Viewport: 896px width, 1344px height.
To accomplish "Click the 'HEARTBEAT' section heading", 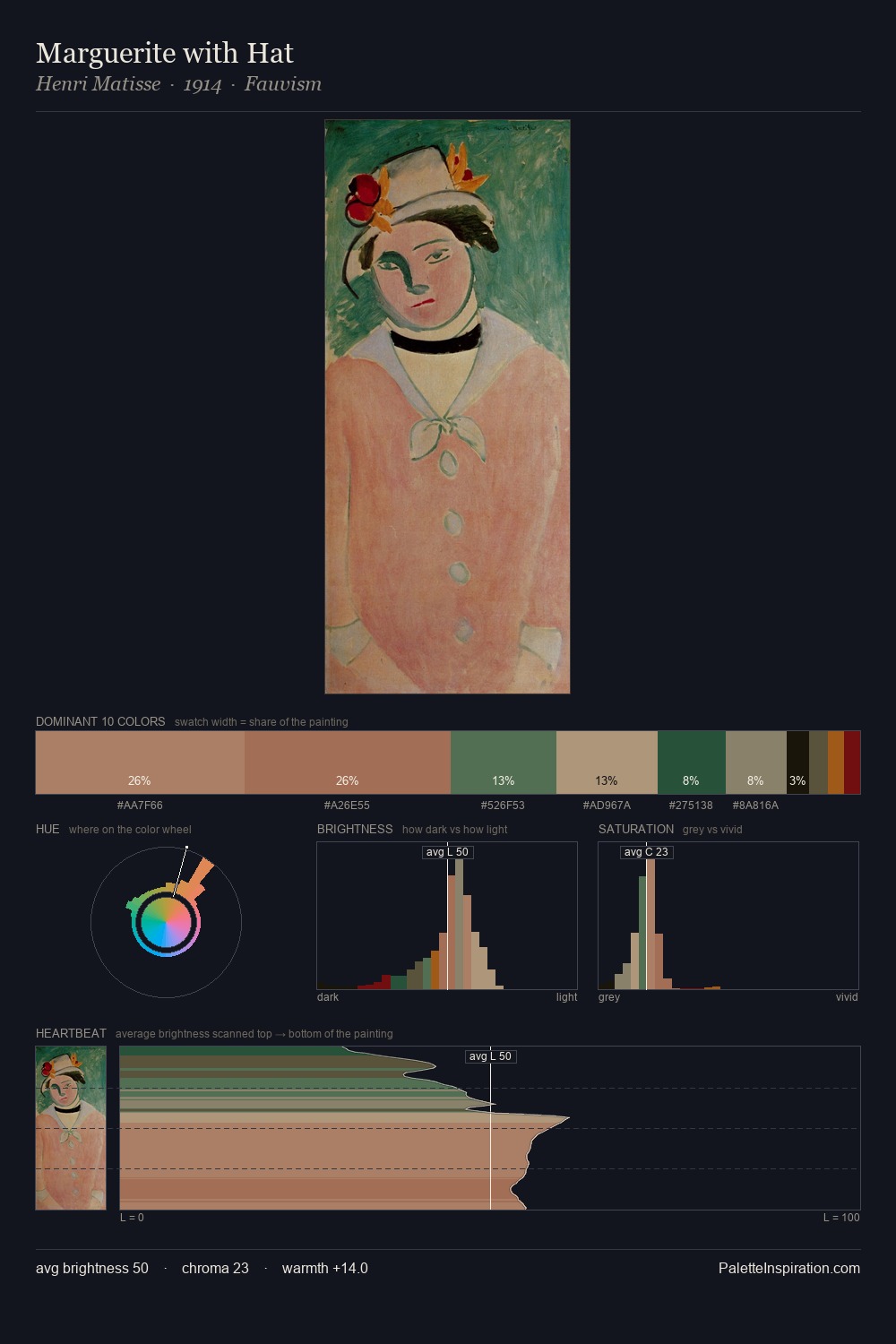I will (71, 1033).
